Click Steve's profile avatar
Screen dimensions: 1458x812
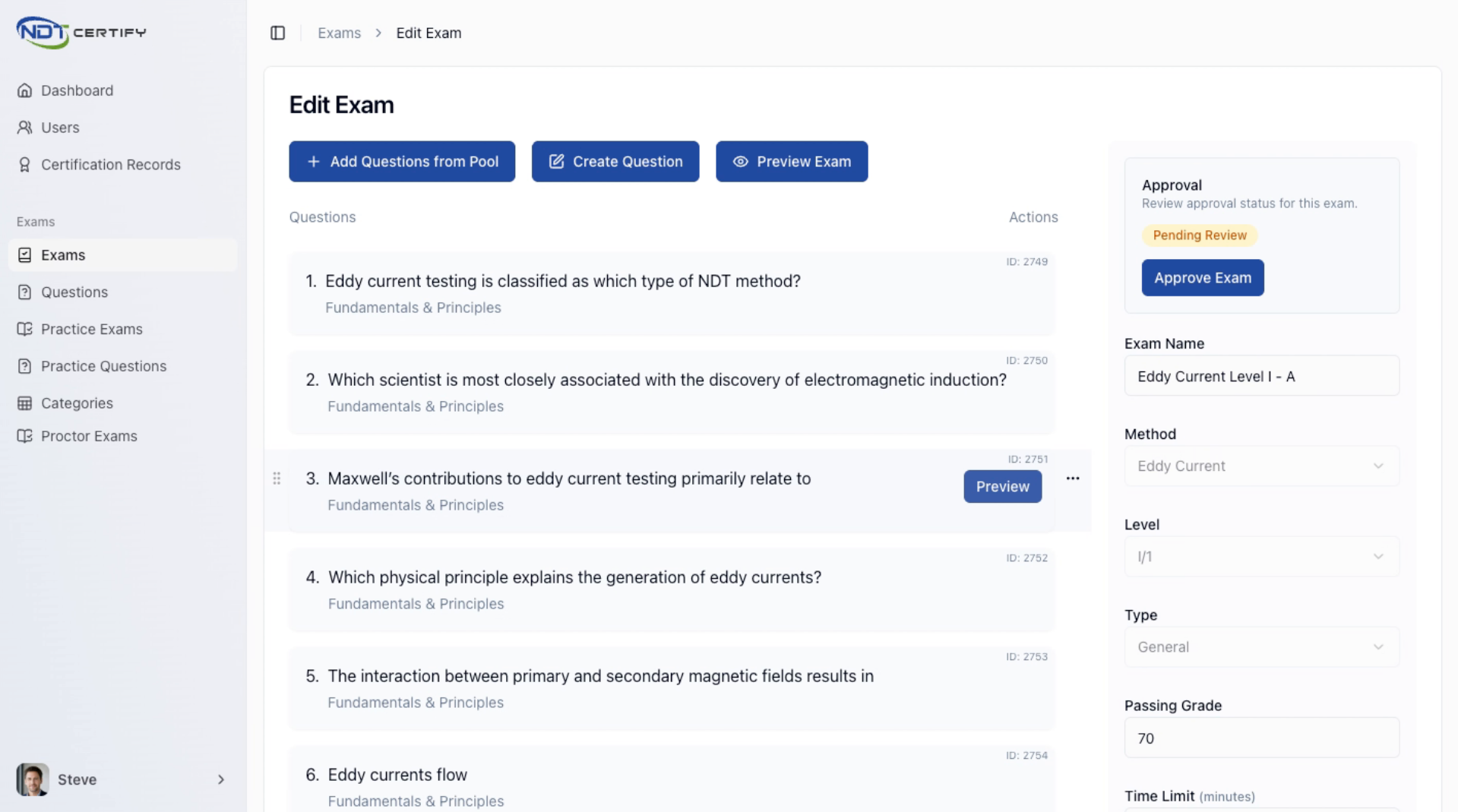(33, 779)
